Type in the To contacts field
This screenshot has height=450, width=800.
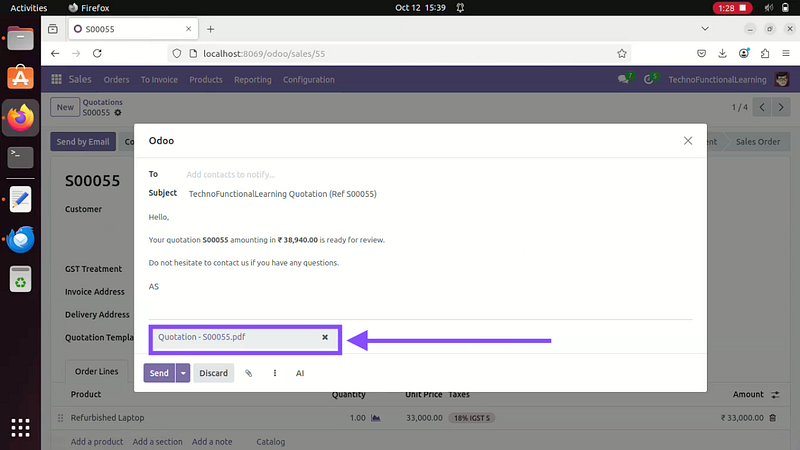(400, 174)
